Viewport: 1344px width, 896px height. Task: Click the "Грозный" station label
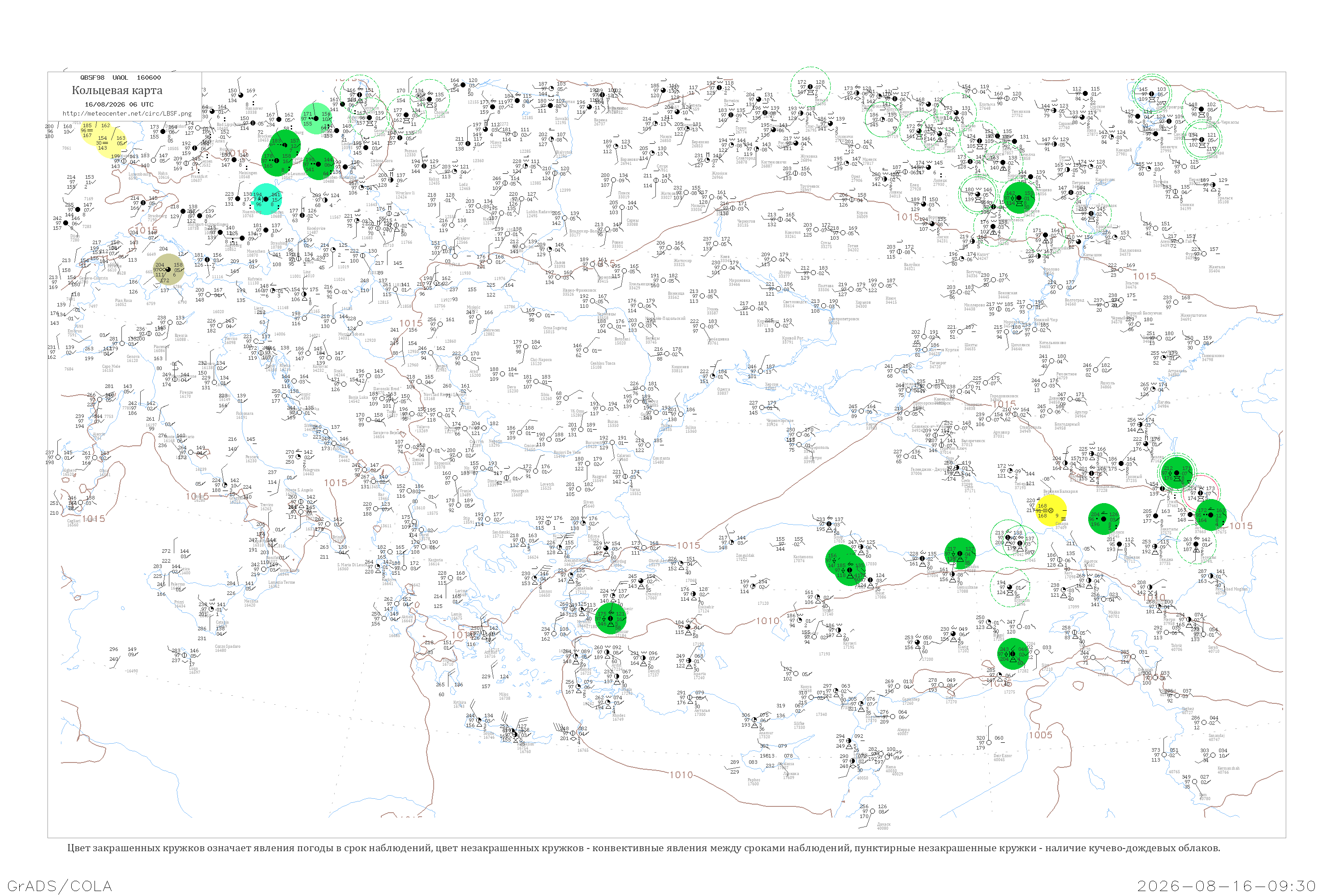[x=1134, y=477]
